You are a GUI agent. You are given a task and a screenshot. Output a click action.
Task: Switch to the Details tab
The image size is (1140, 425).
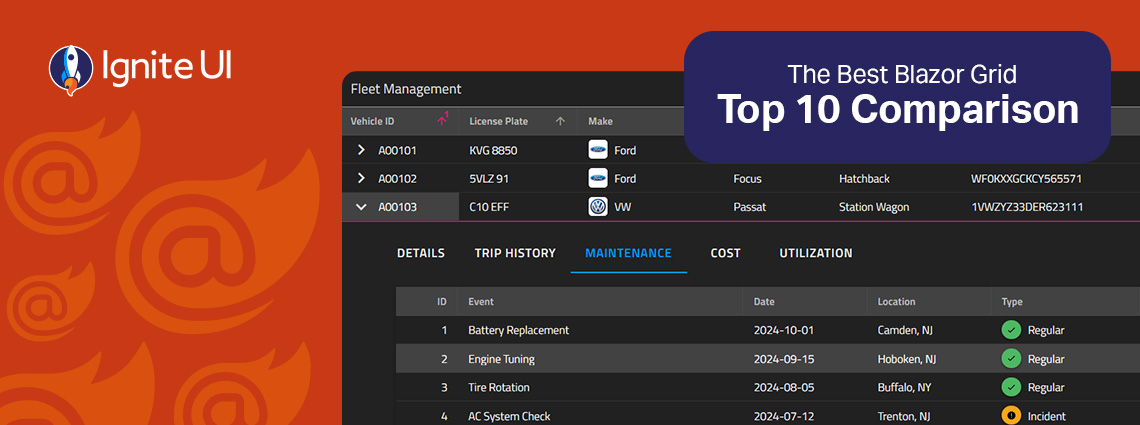(x=421, y=253)
